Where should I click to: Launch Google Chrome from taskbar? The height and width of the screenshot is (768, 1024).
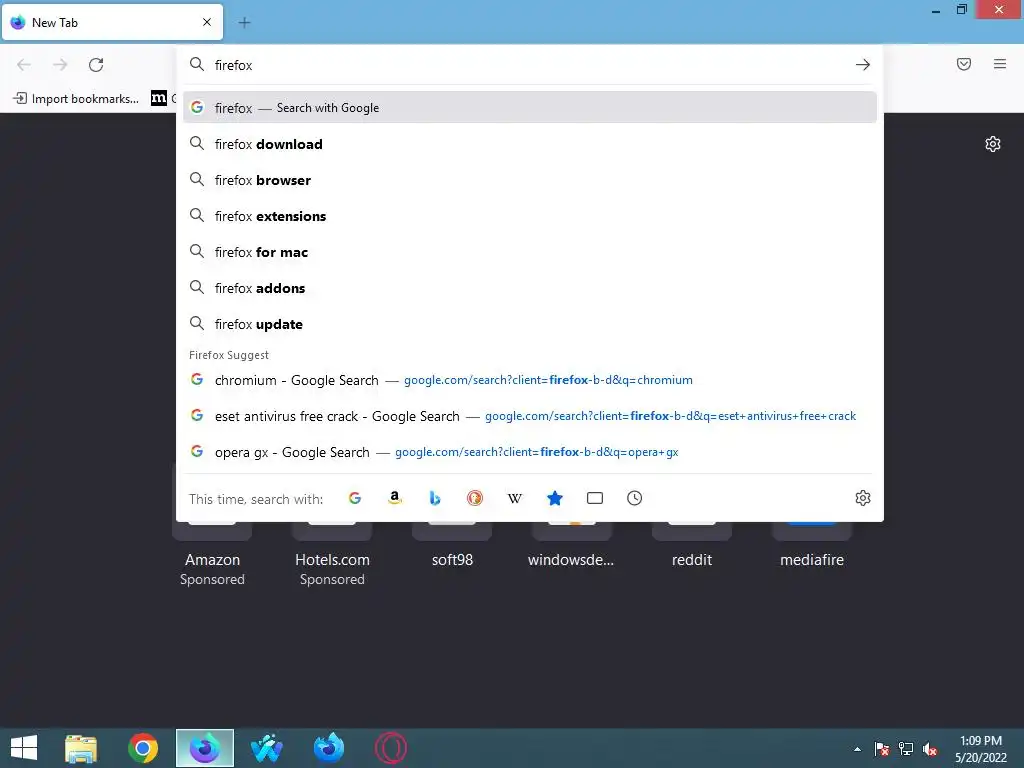pos(143,748)
